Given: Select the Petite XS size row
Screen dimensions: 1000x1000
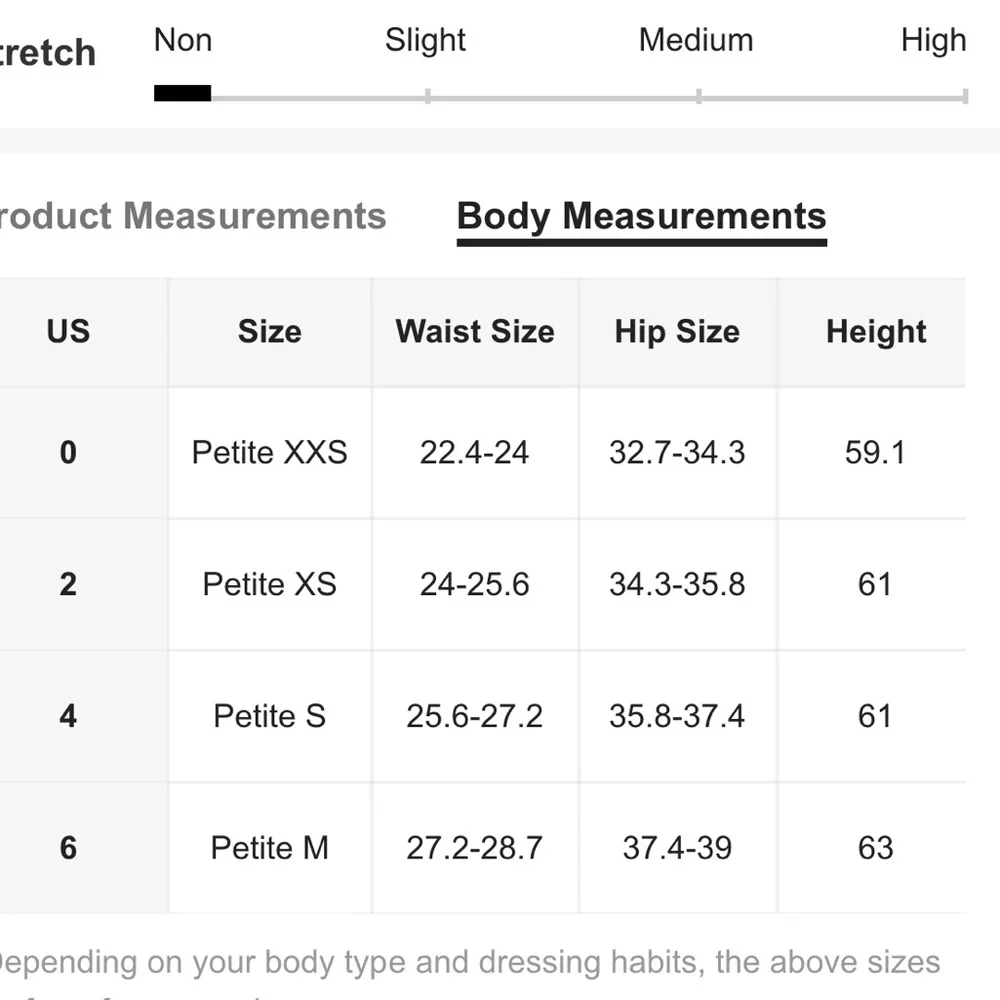Looking at the screenshot, I should pos(269,584).
